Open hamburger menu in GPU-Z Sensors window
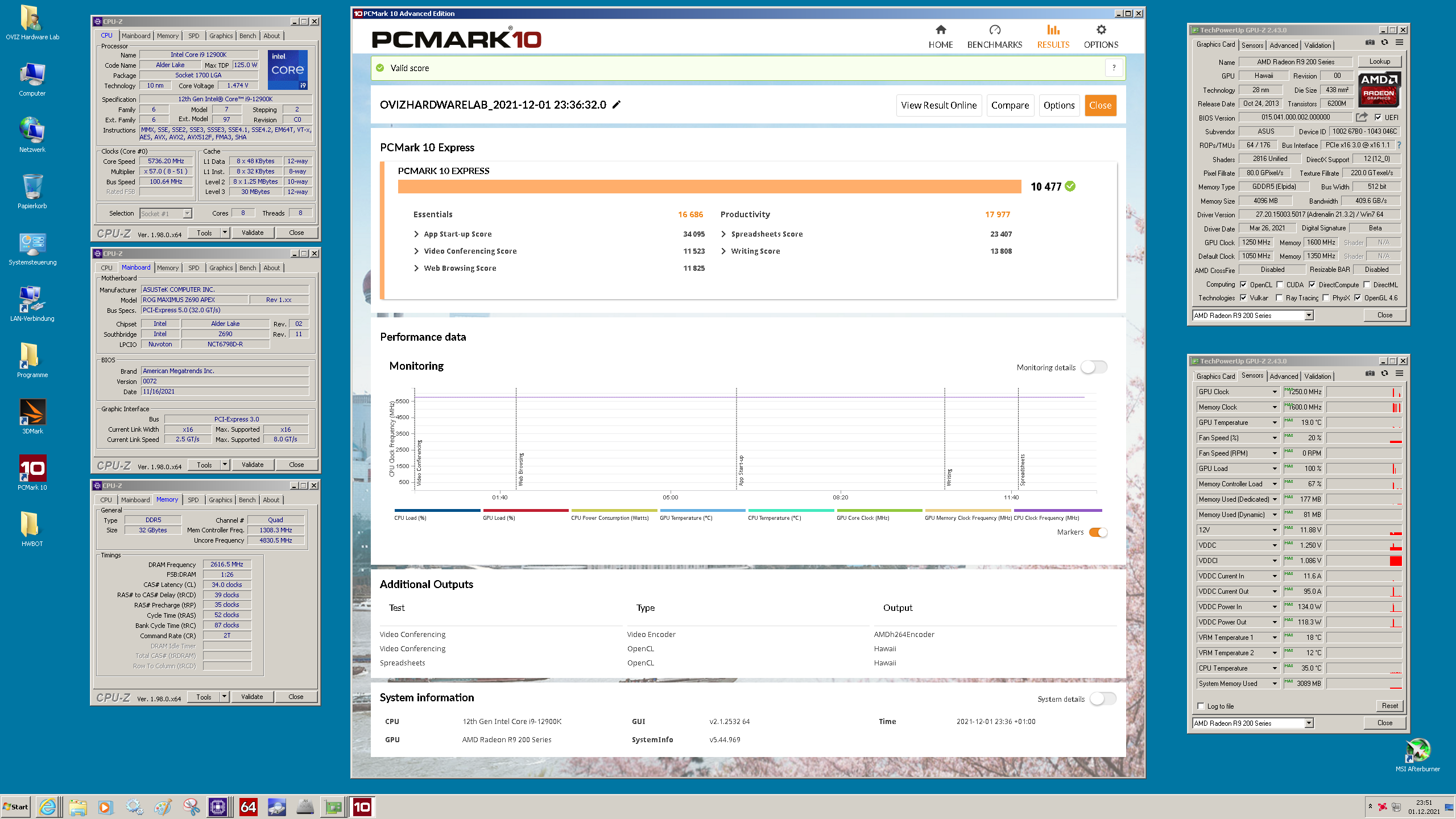 coord(1400,374)
